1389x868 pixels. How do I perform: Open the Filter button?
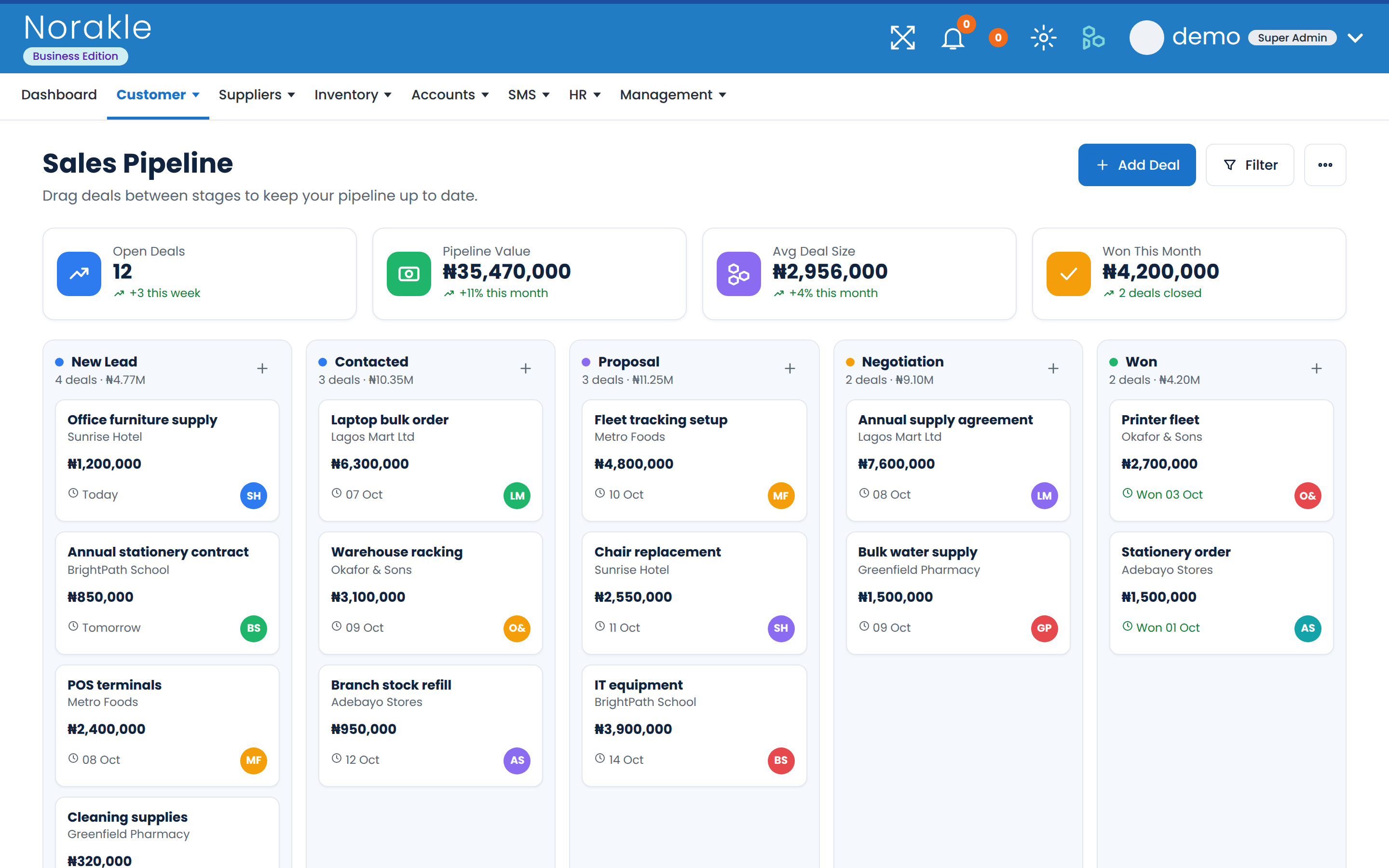point(1250,165)
